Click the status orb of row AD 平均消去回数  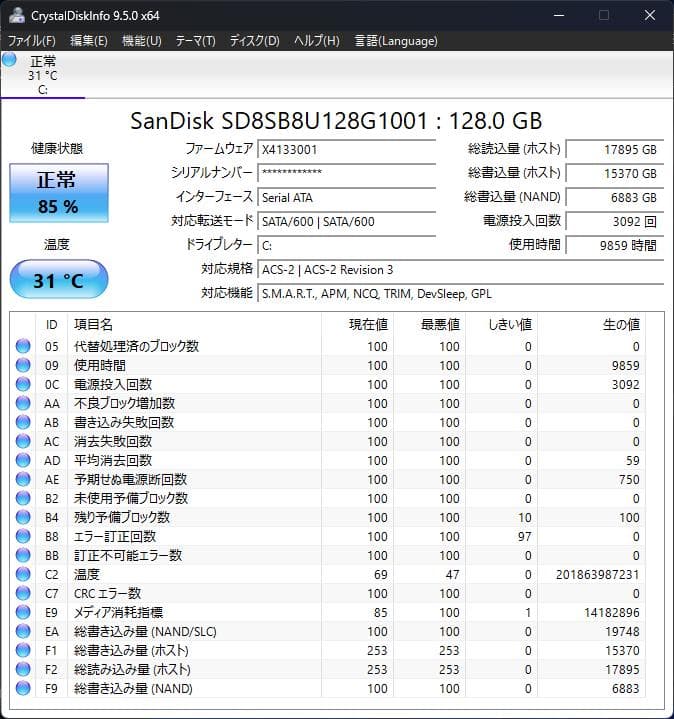tap(23, 460)
